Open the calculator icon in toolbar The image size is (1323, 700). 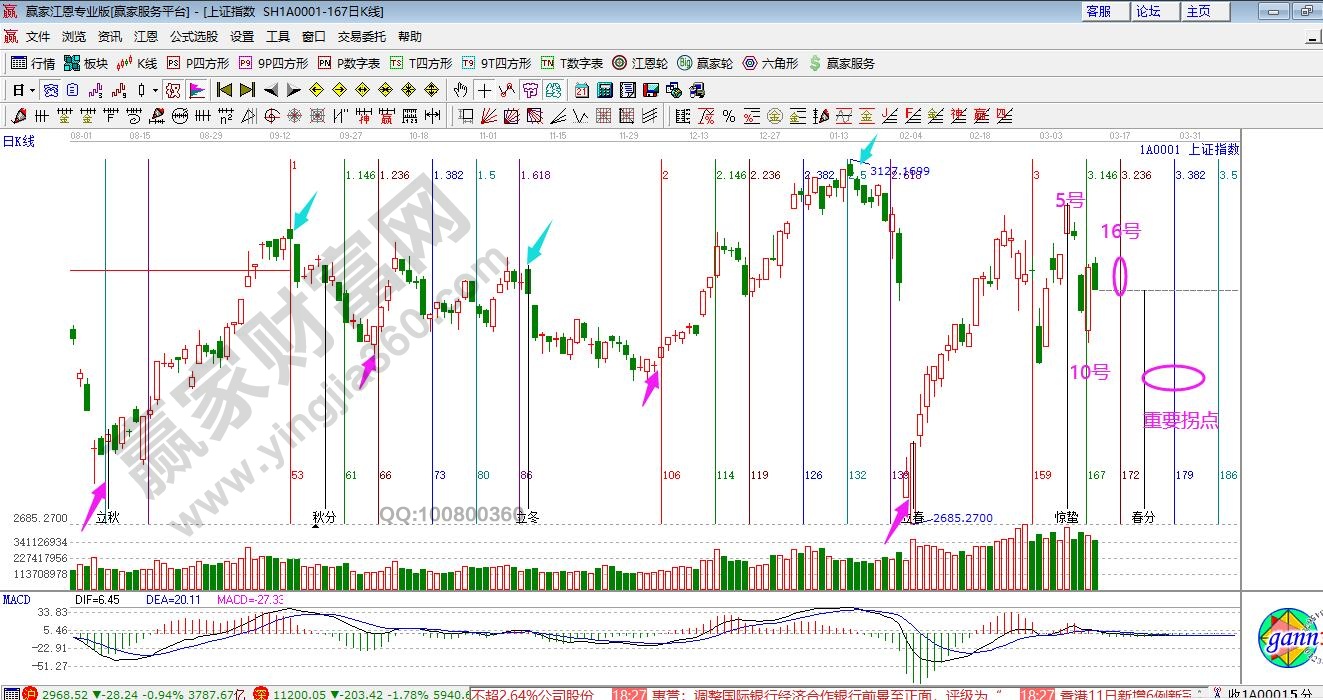[604, 90]
